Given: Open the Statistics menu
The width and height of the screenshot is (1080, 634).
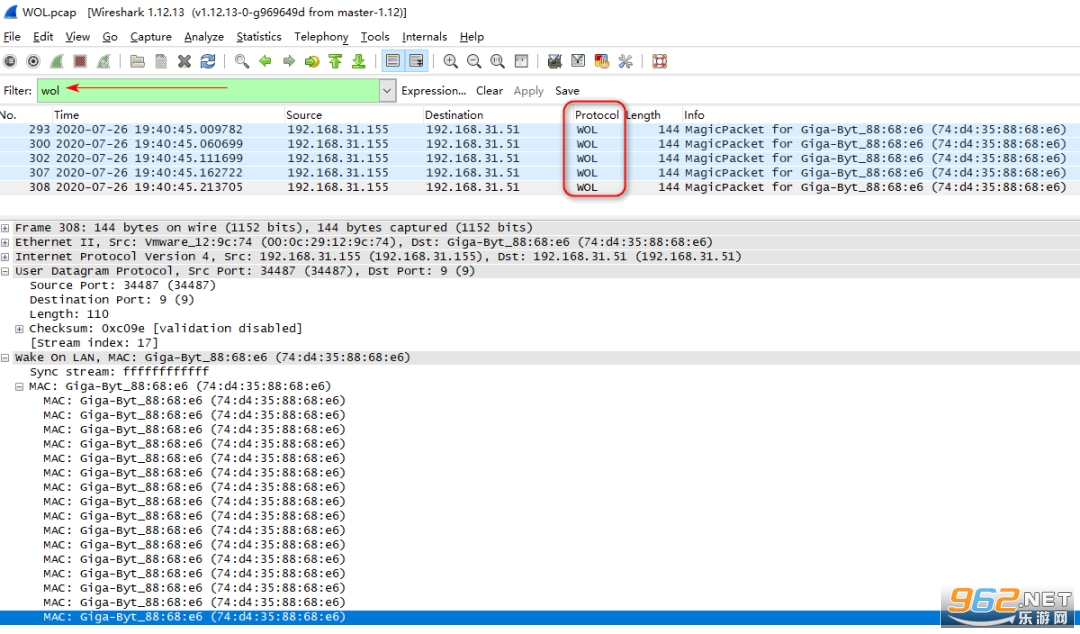Looking at the screenshot, I should (258, 37).
